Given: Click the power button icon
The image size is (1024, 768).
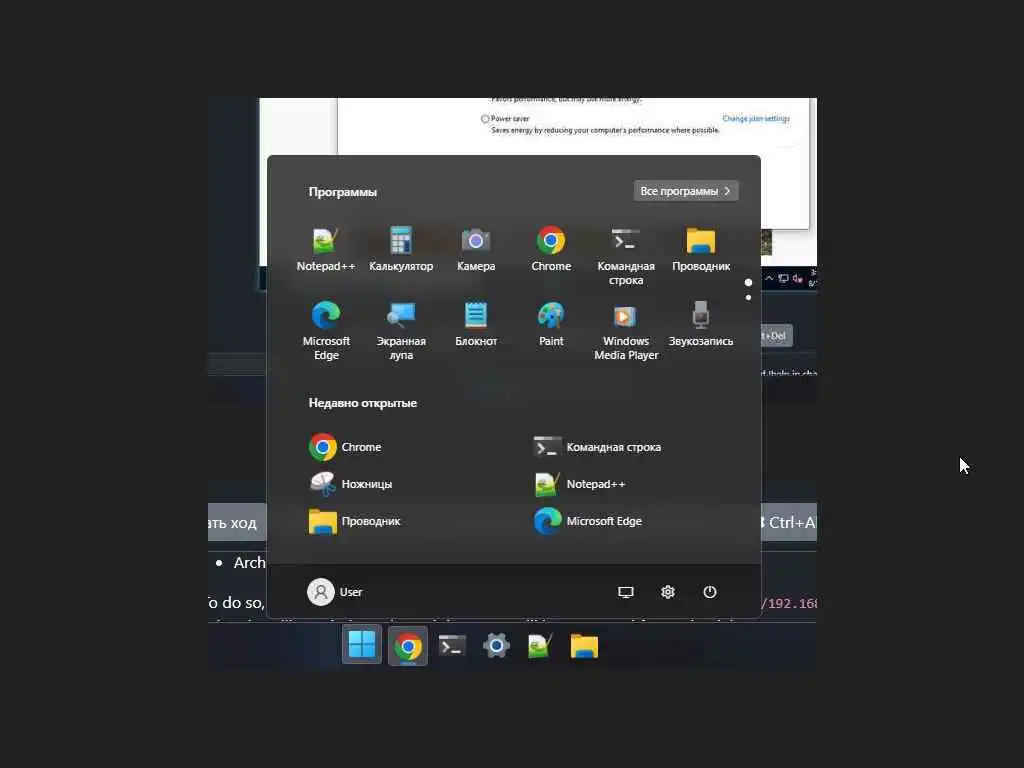Looking at the screenshot, I should (x=710, y=592).
